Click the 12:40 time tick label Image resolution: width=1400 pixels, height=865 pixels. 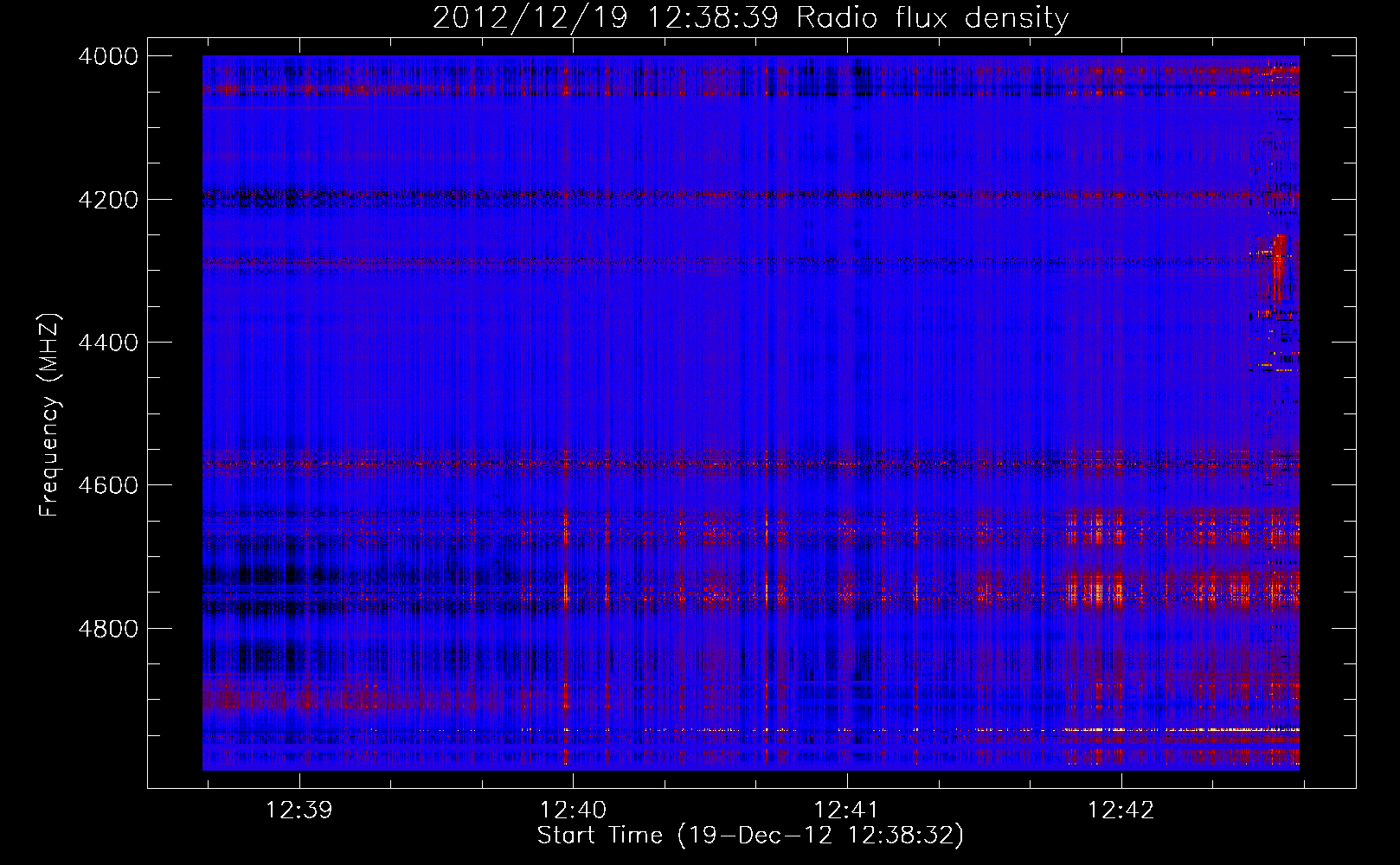[573, 811]
